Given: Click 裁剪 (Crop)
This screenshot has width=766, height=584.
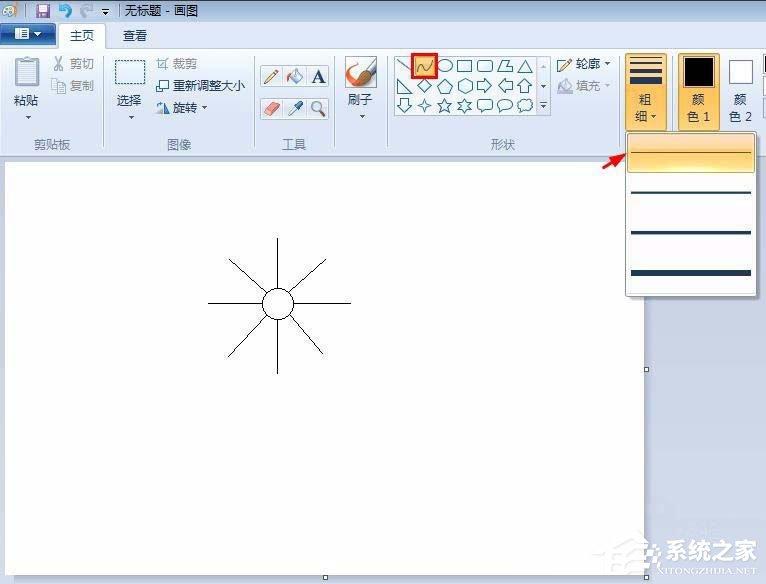Looking at the screenshot, I should tap(177, 64).
